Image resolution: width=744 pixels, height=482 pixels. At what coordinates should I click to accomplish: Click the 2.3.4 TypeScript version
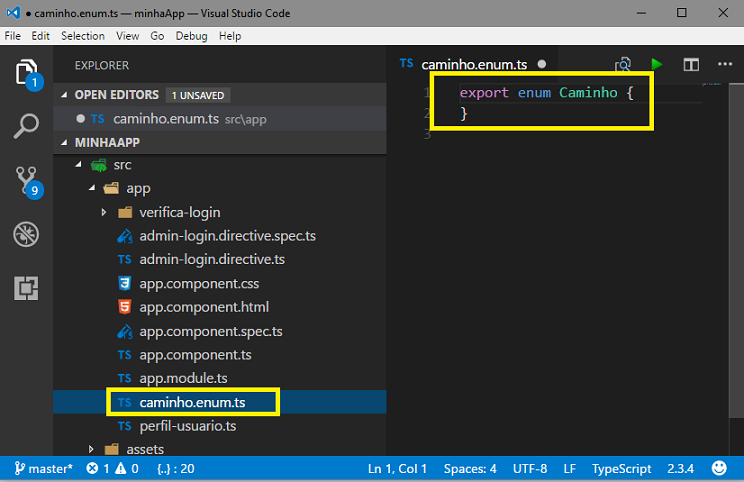(680, 469)
